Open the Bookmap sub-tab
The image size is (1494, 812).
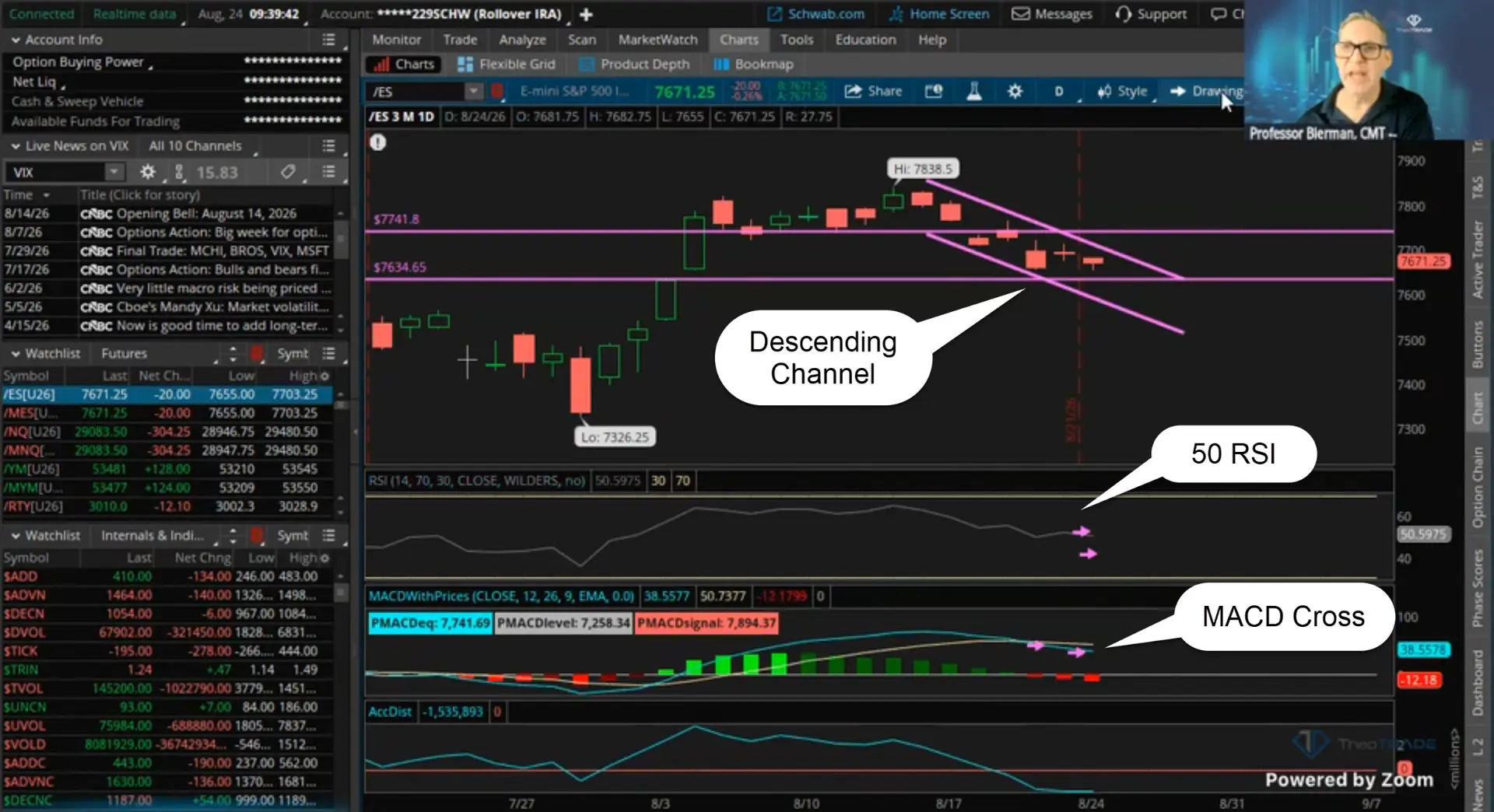(x=754, y=65)
